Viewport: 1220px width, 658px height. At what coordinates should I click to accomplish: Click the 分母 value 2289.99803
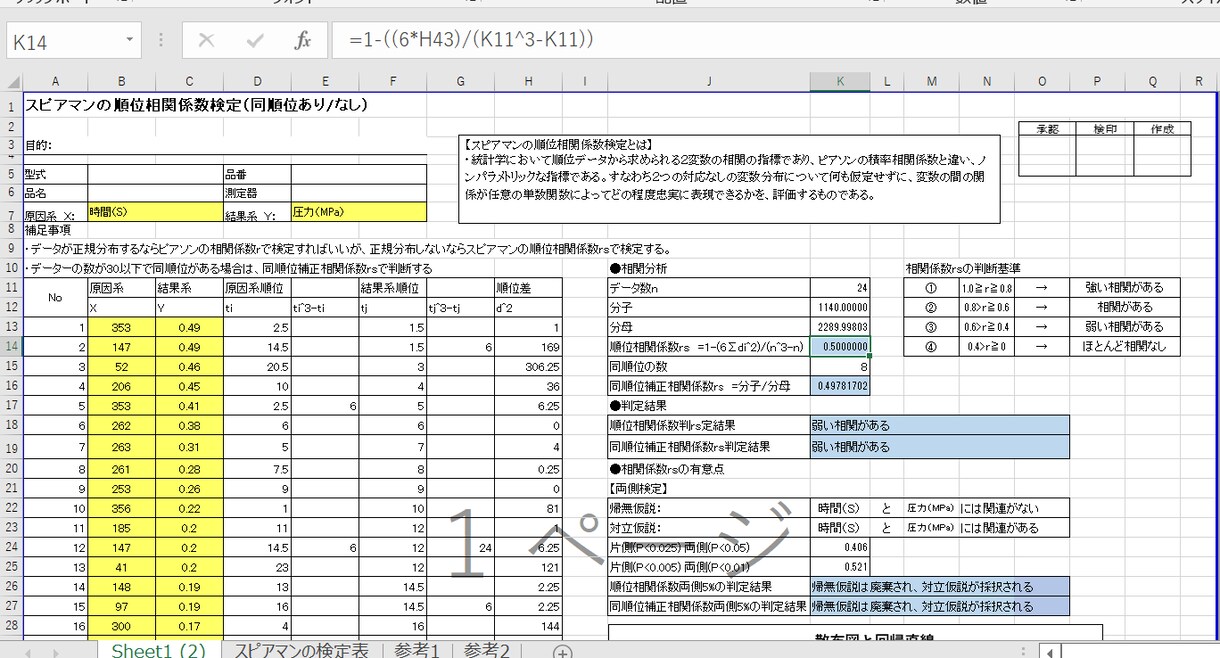840,327
